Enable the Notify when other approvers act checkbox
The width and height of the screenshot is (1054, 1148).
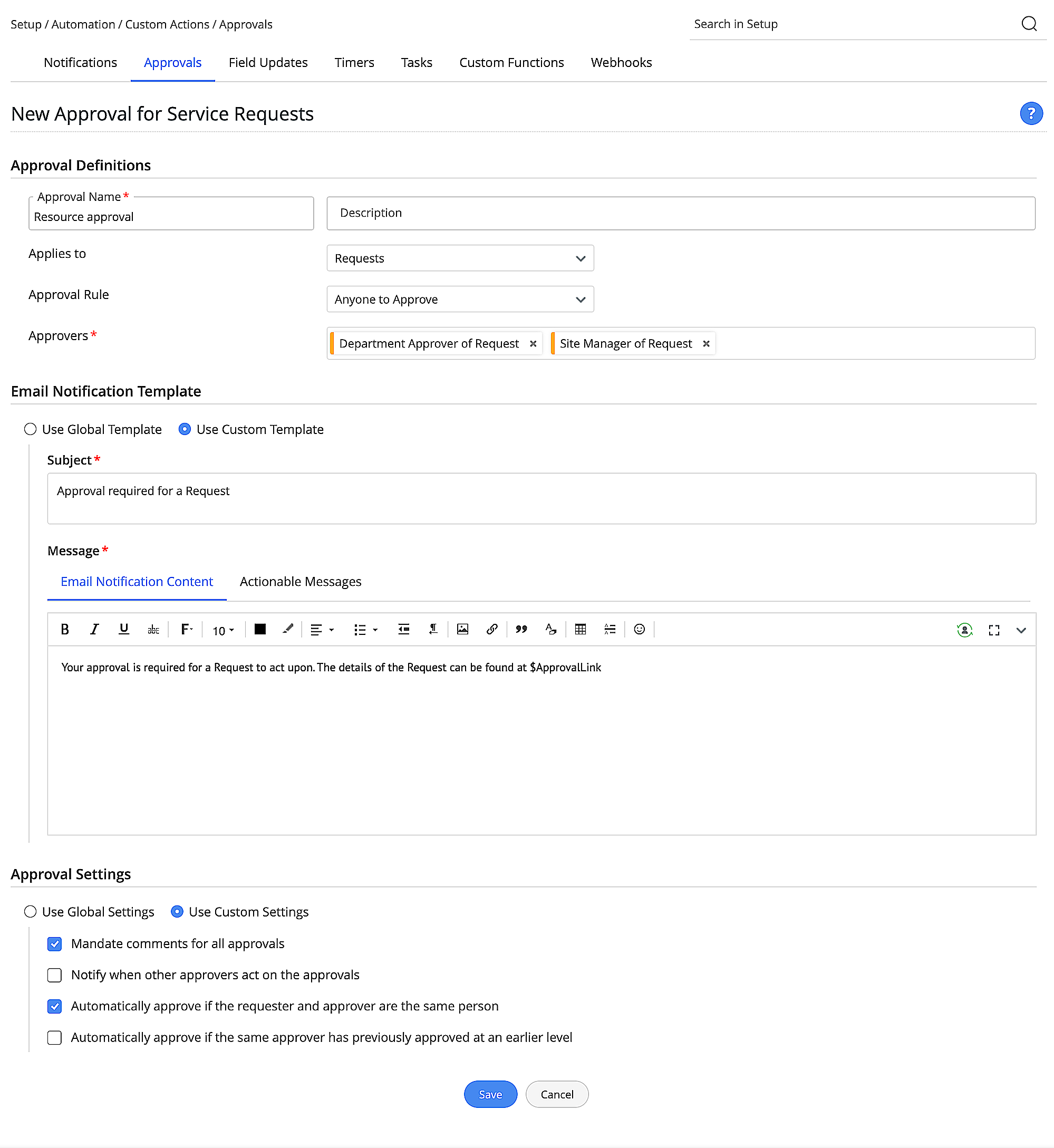(54, 975)
